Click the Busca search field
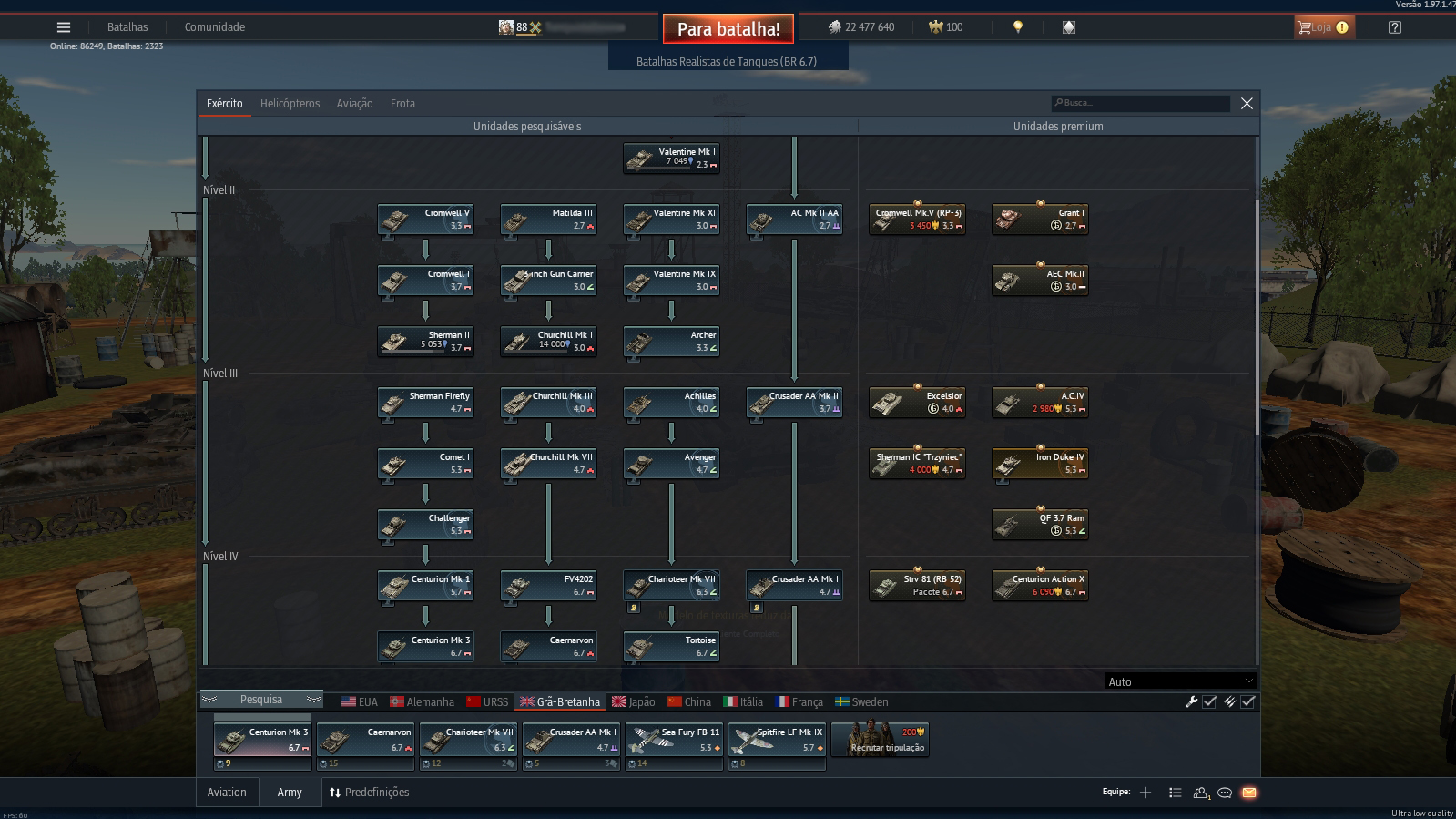Screen dimensions: 1456x819 1140,103
